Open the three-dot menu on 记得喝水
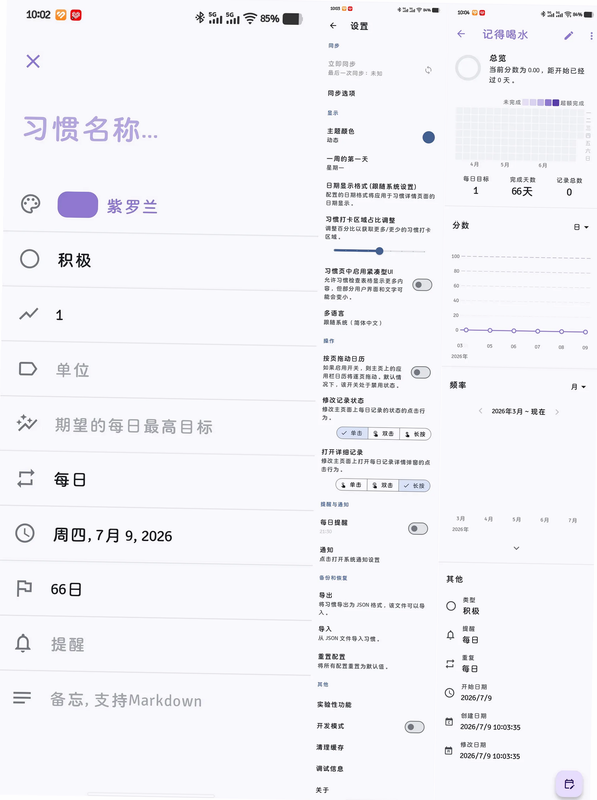 pos(591,36)
